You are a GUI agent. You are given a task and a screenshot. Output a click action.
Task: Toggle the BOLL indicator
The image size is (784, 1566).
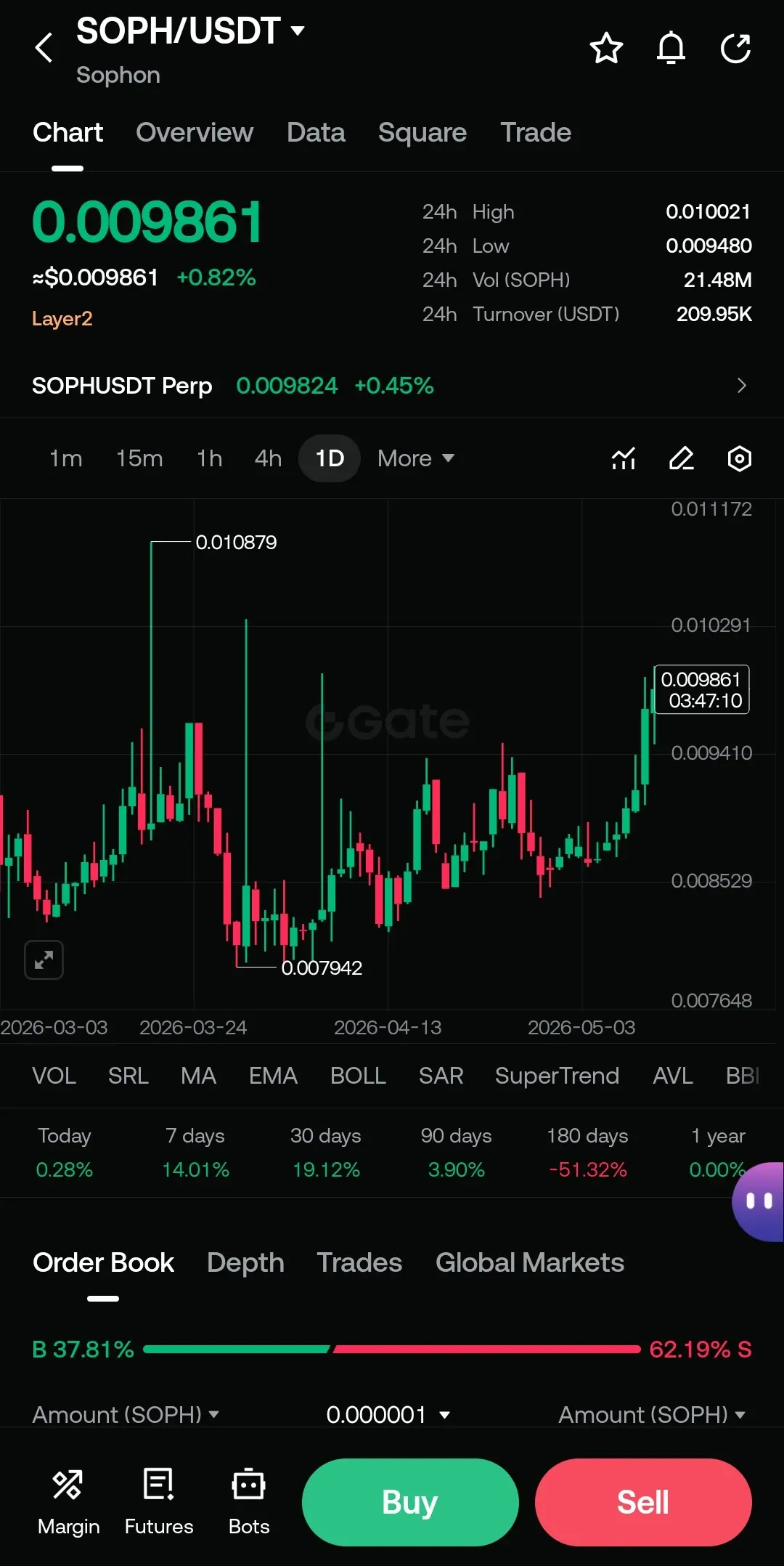pos(358,1076)
